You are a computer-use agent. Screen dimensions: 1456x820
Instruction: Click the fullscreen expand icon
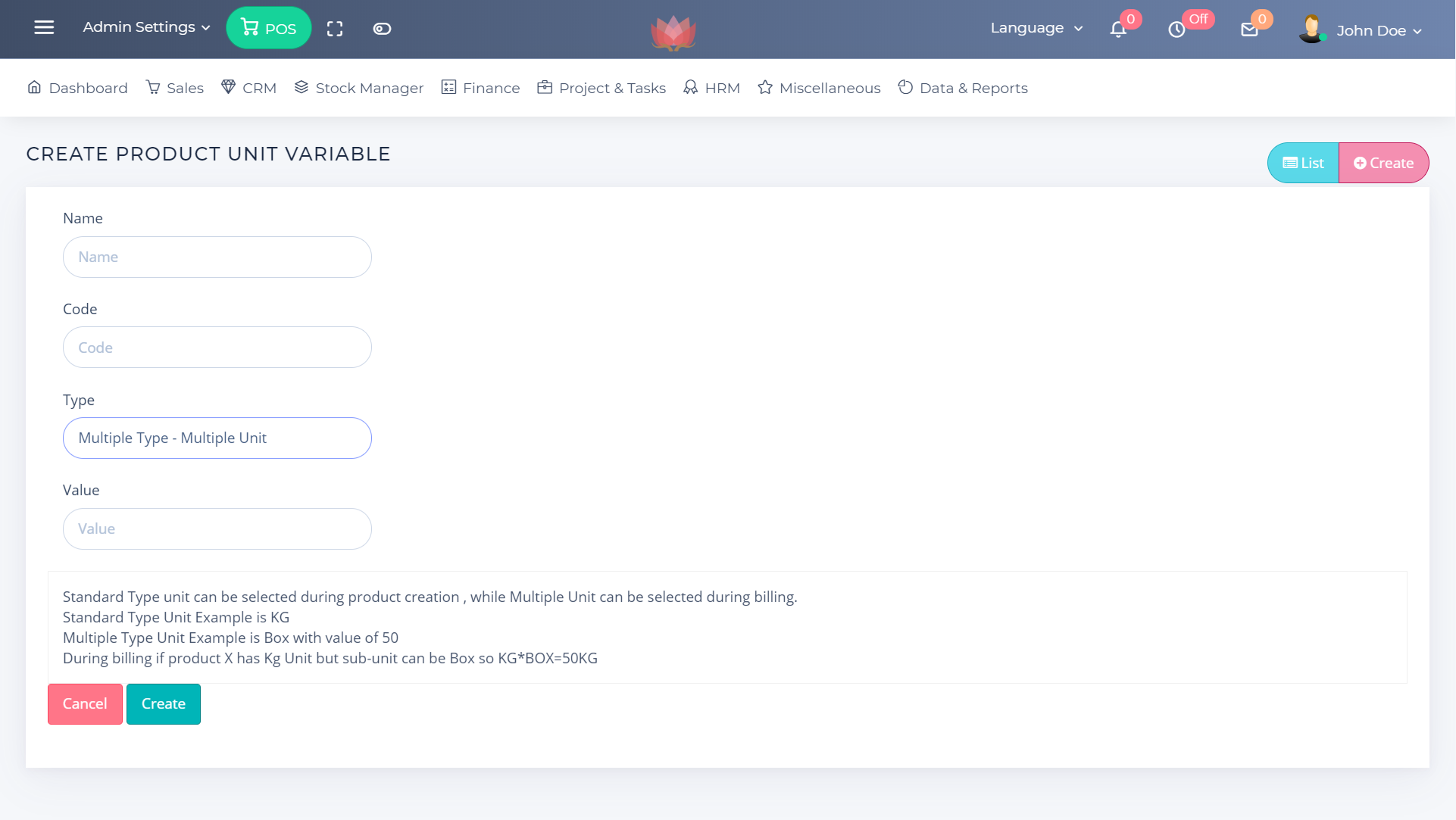click(x=335, y=29)
